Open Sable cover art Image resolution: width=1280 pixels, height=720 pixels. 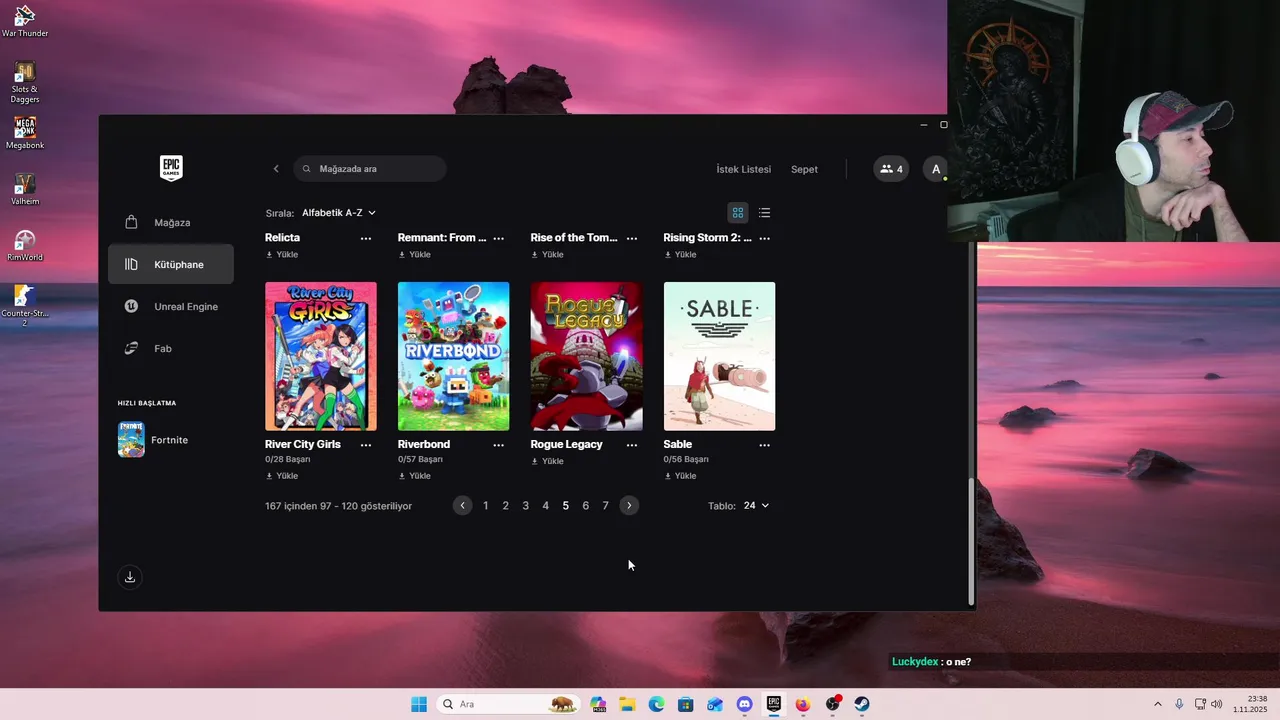tap(720, 356)
